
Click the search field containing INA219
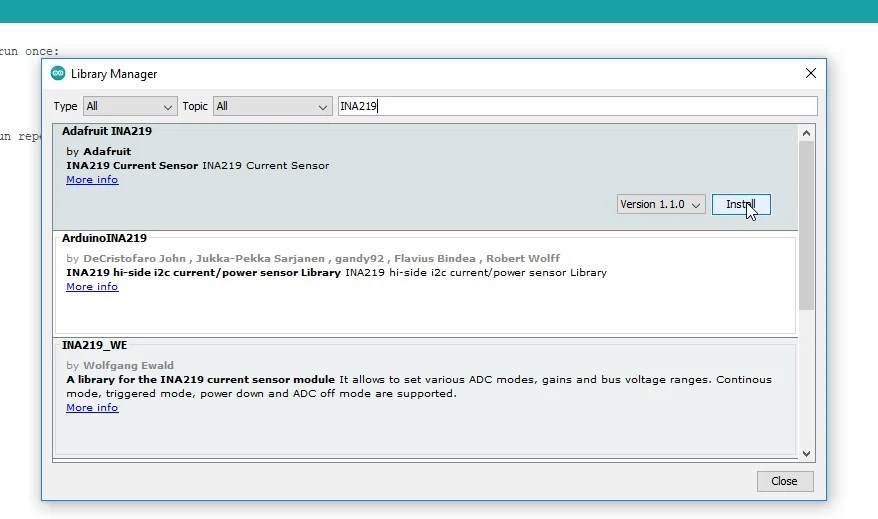pyautogui.click(x=576, y=106)
